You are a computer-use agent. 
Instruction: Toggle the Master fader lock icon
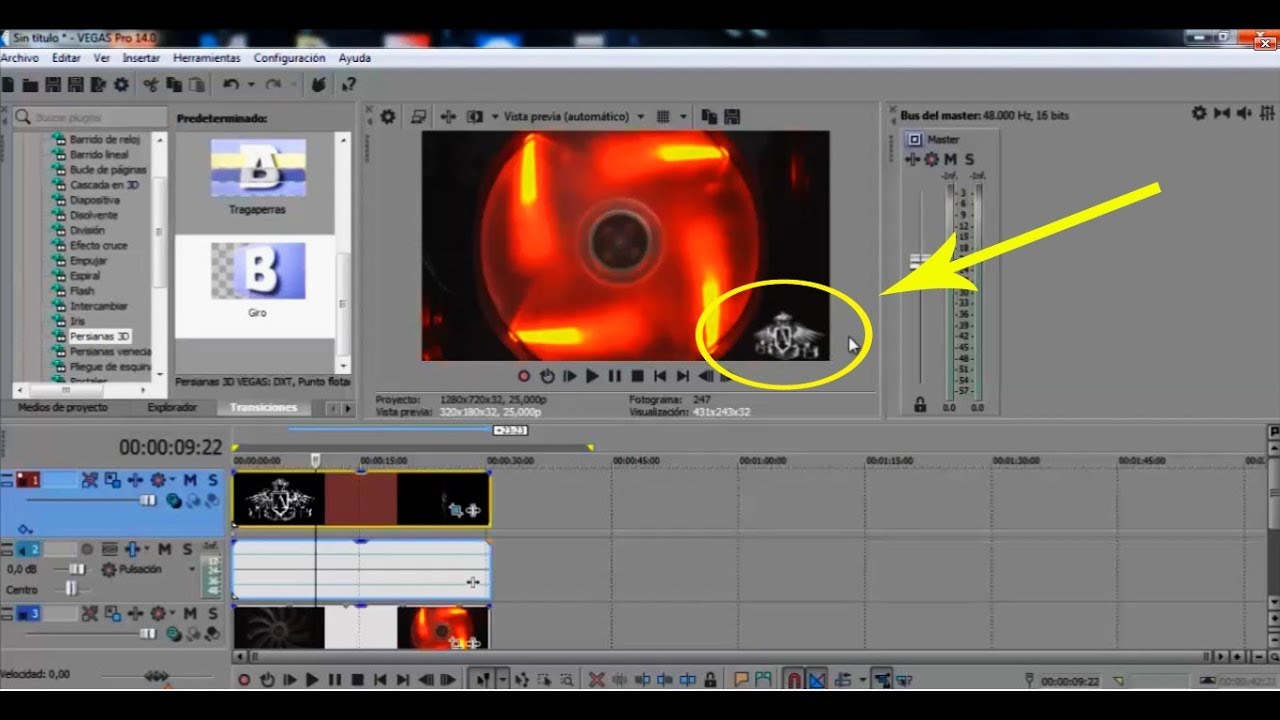(x=920, y=405)
